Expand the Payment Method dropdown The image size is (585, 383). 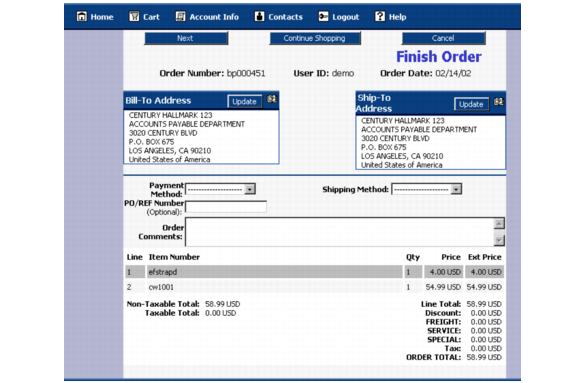pyautogui.click(x=220, y=189)
